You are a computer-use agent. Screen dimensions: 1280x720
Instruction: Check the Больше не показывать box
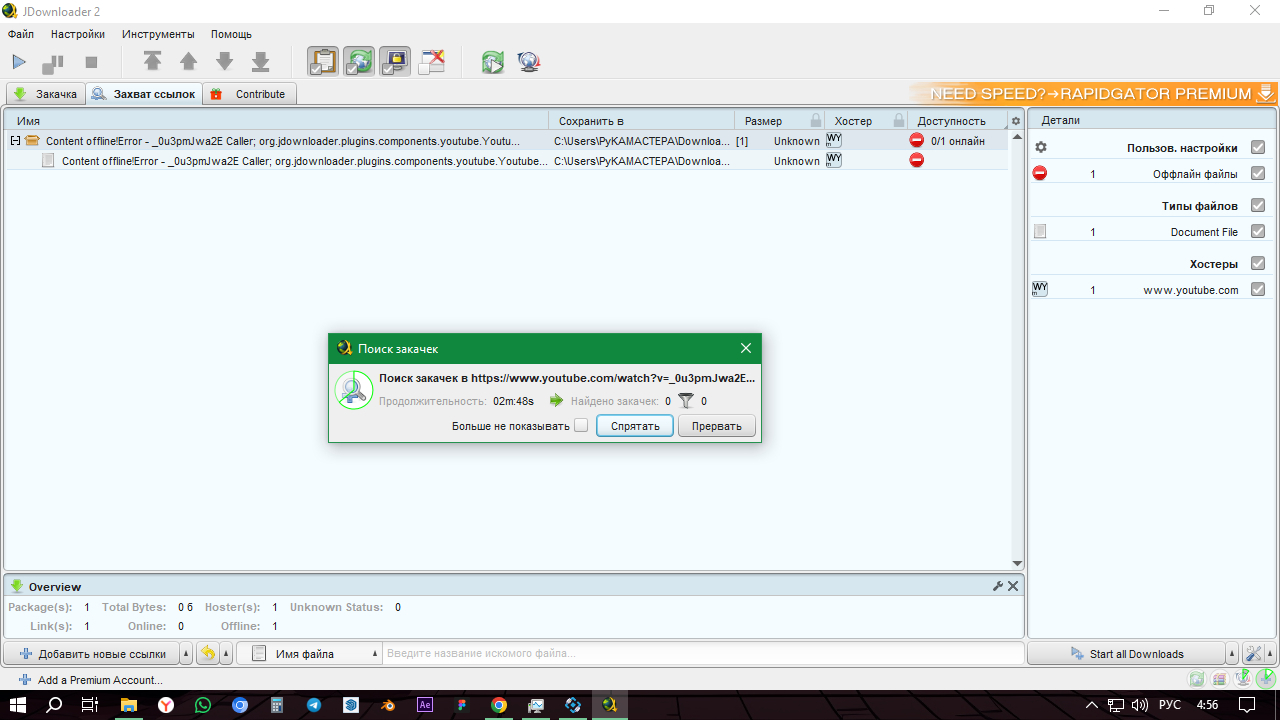click(581, 426)
